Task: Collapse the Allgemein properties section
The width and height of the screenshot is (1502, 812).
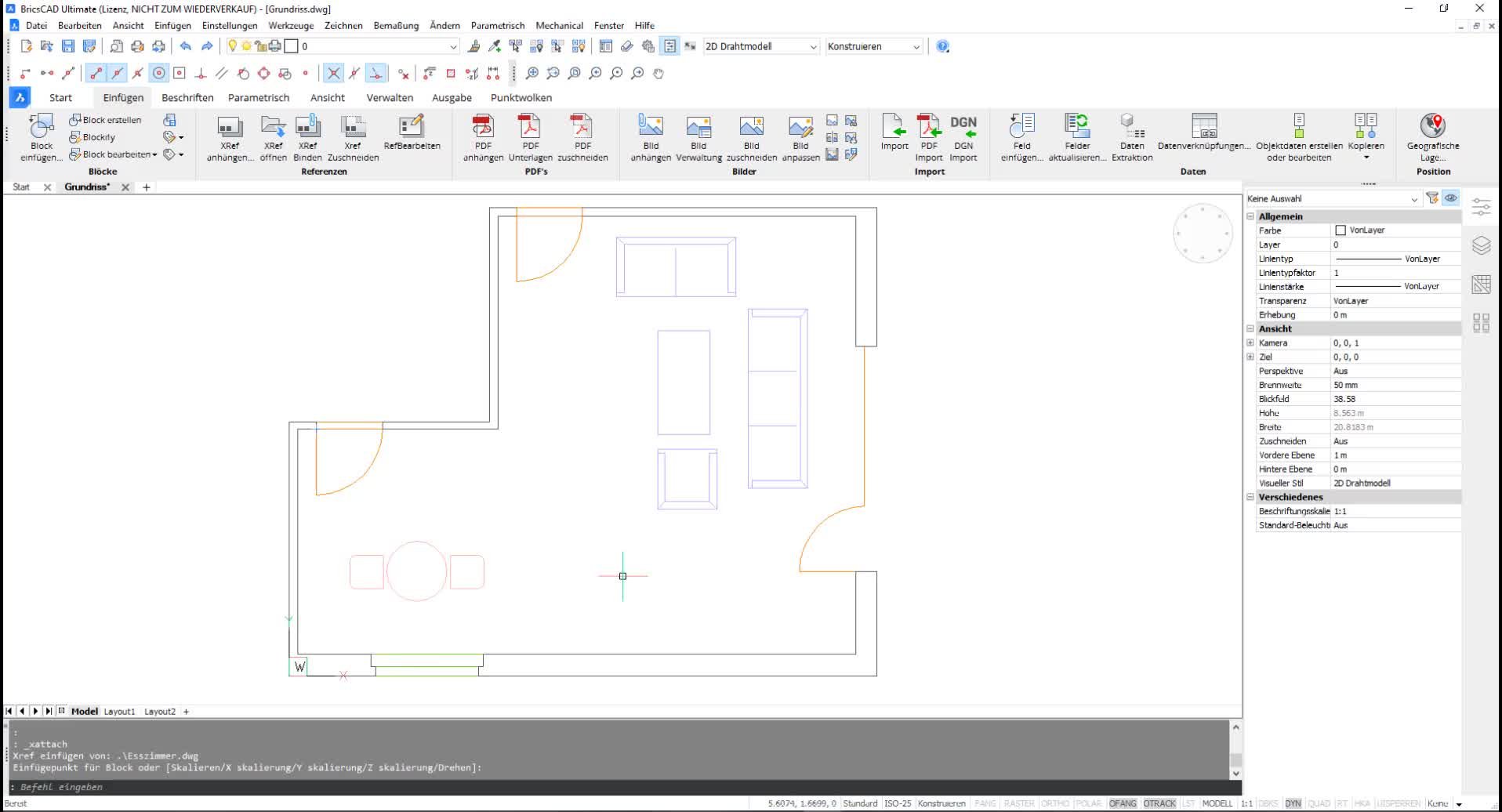Action: pyautogui.click(x=1250, y=216)
